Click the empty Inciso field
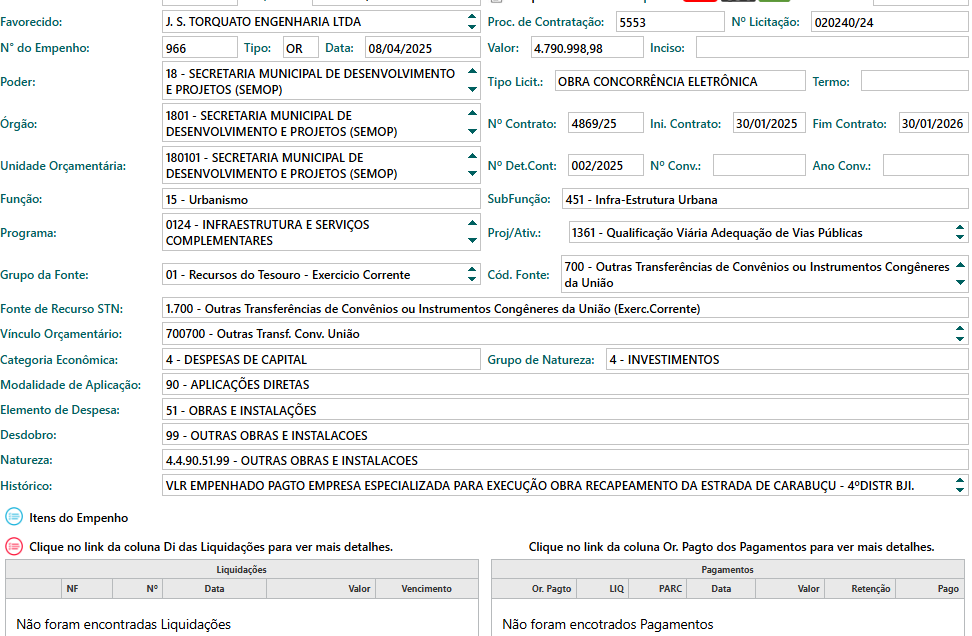 (x=832, y=48)
